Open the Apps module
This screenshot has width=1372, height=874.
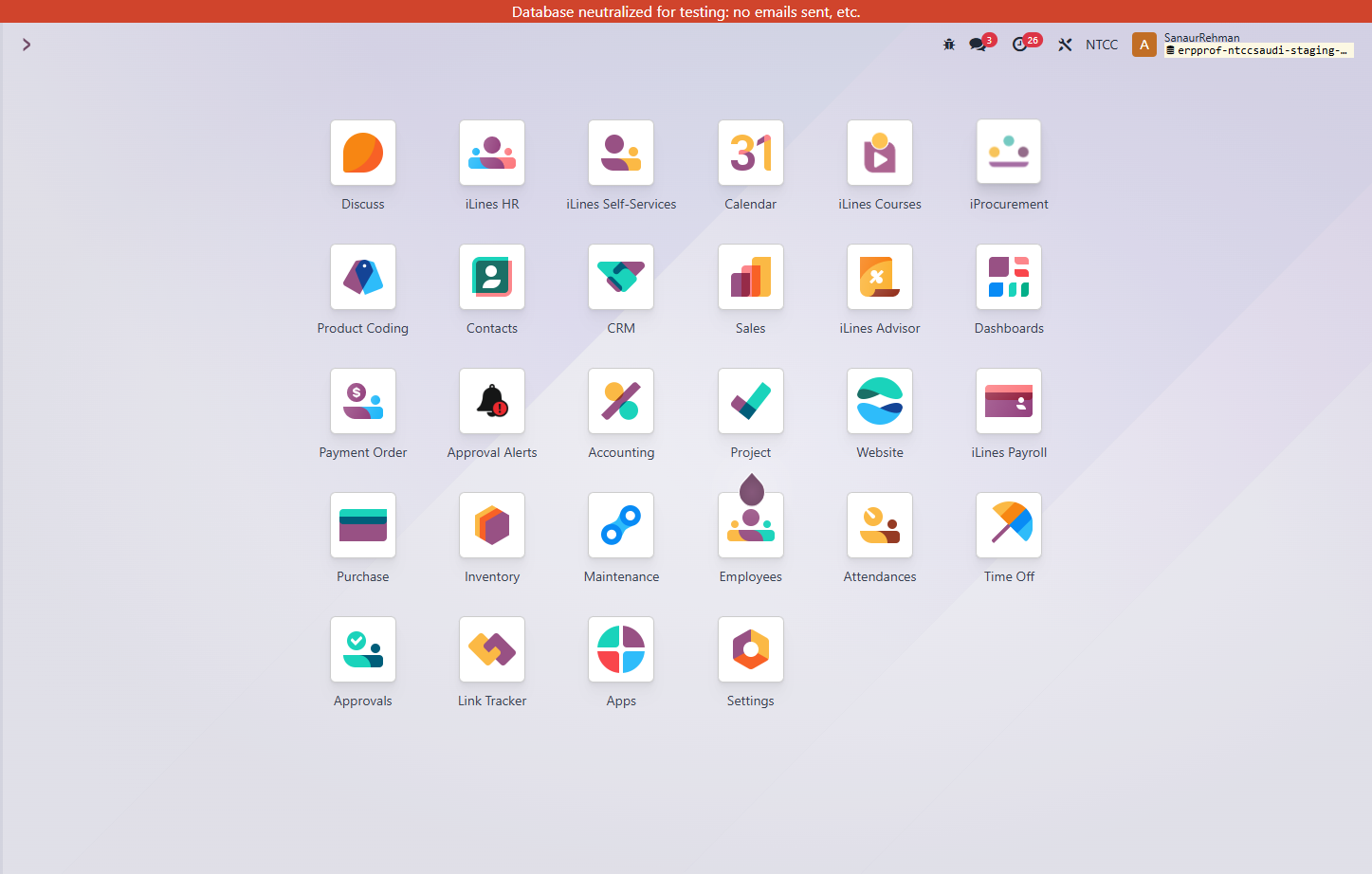621,649
